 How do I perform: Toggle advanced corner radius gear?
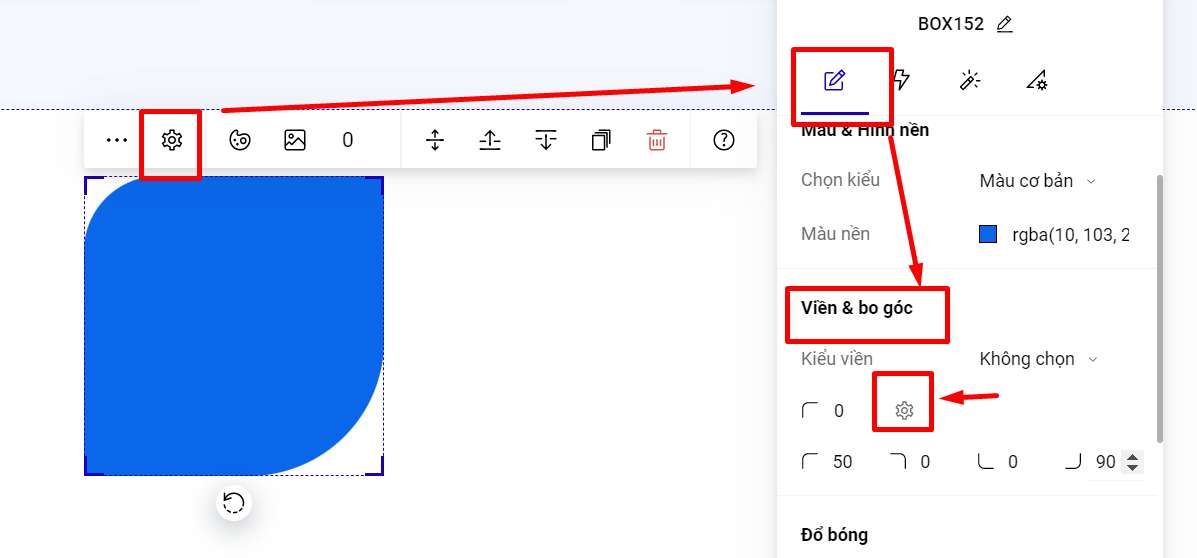click(904, 411)
